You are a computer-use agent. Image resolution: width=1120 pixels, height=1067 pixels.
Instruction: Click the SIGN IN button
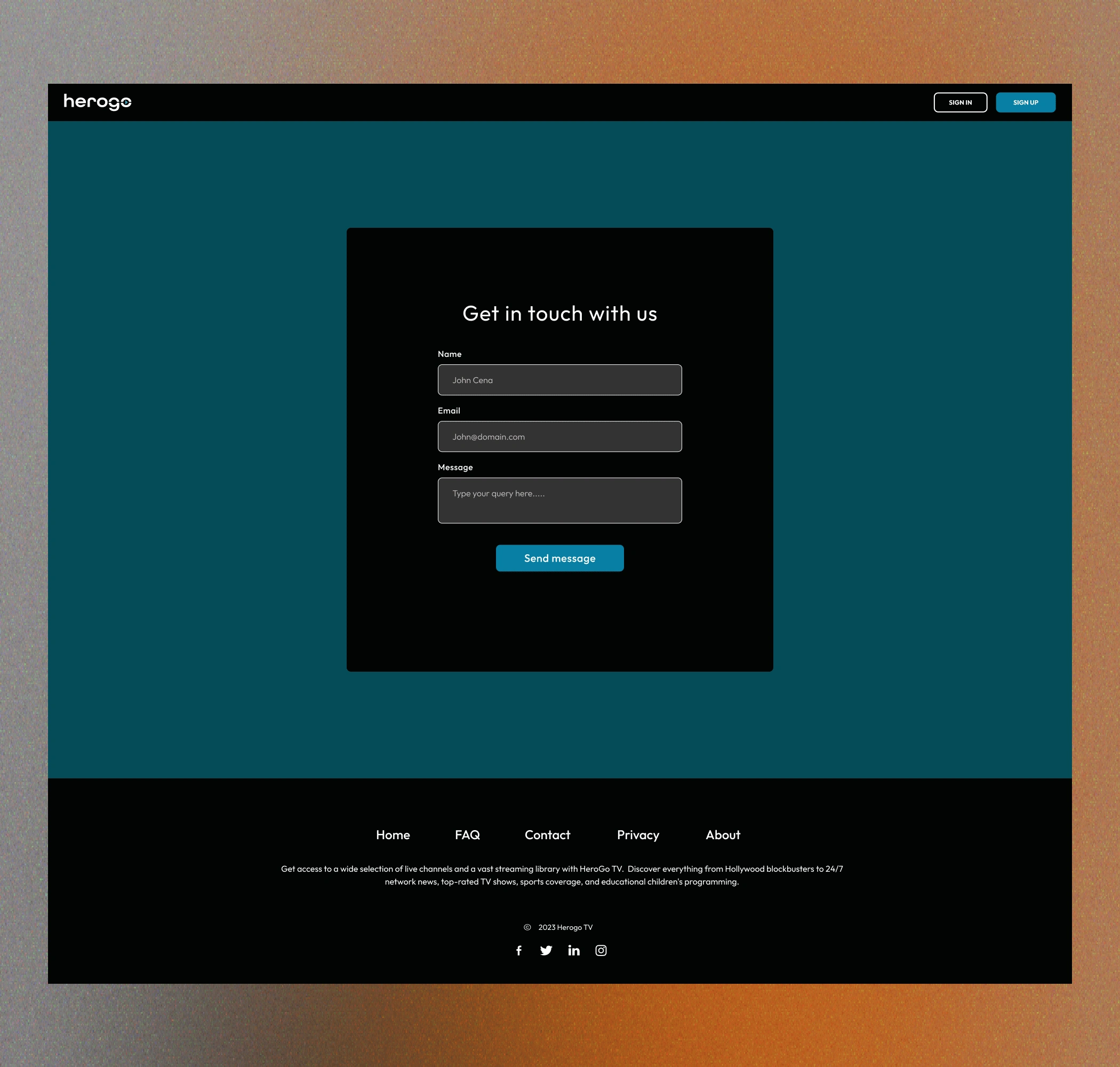pos(960,102)
